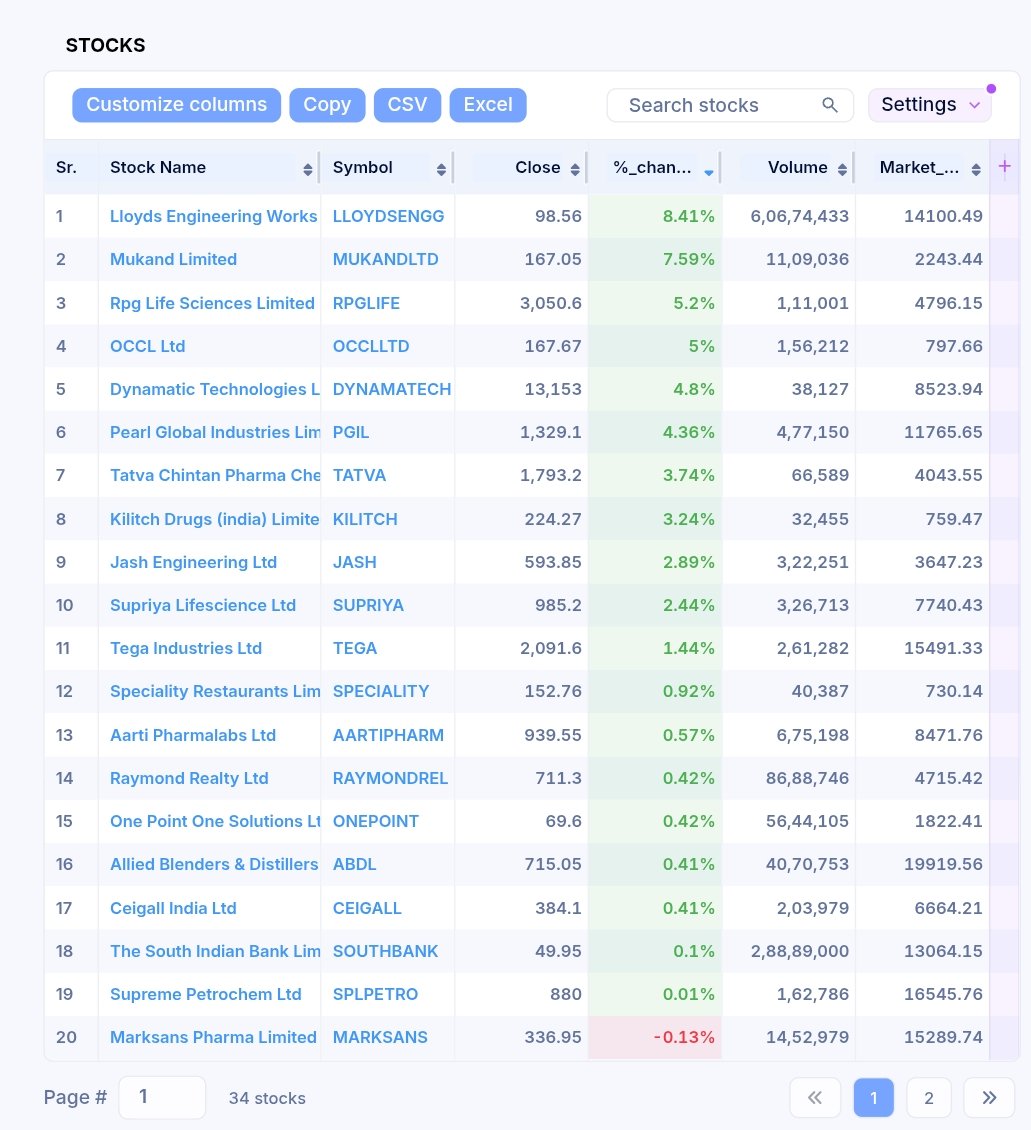The image size is (1031, 1130).
Task: Open OCCL Ltd stock link
Action: click(148, 346)
